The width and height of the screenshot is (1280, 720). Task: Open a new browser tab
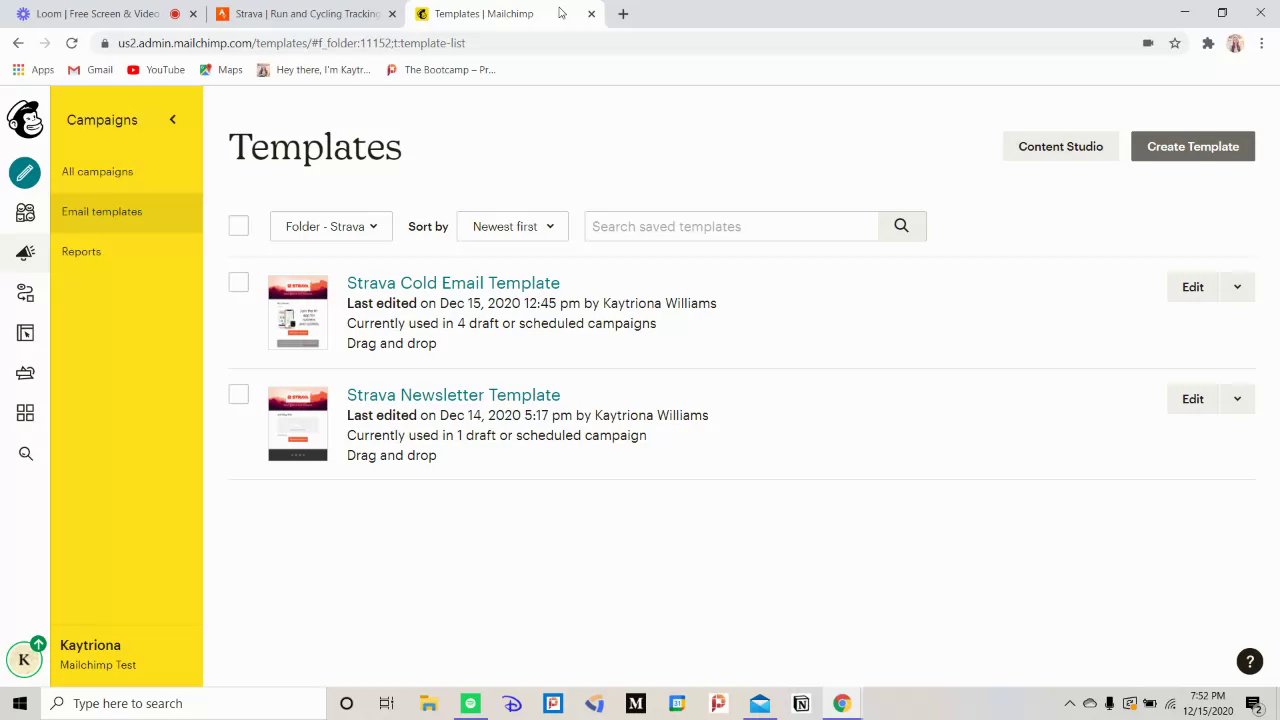point(623,14)
